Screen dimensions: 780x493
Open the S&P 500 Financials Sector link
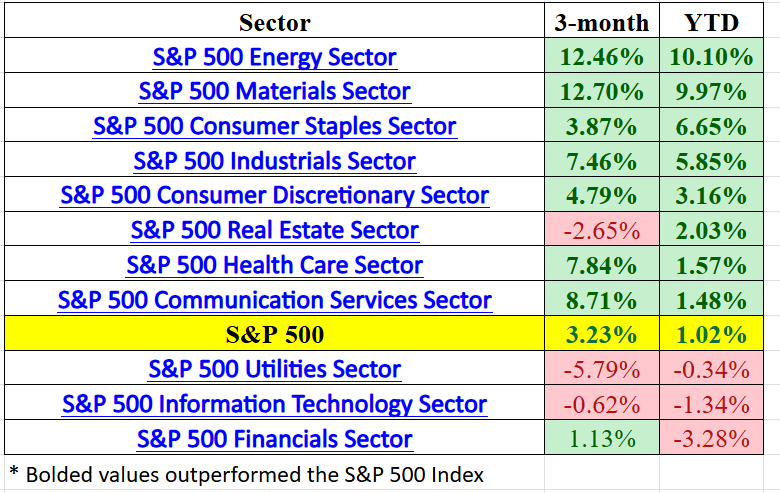tap(275, 439)
